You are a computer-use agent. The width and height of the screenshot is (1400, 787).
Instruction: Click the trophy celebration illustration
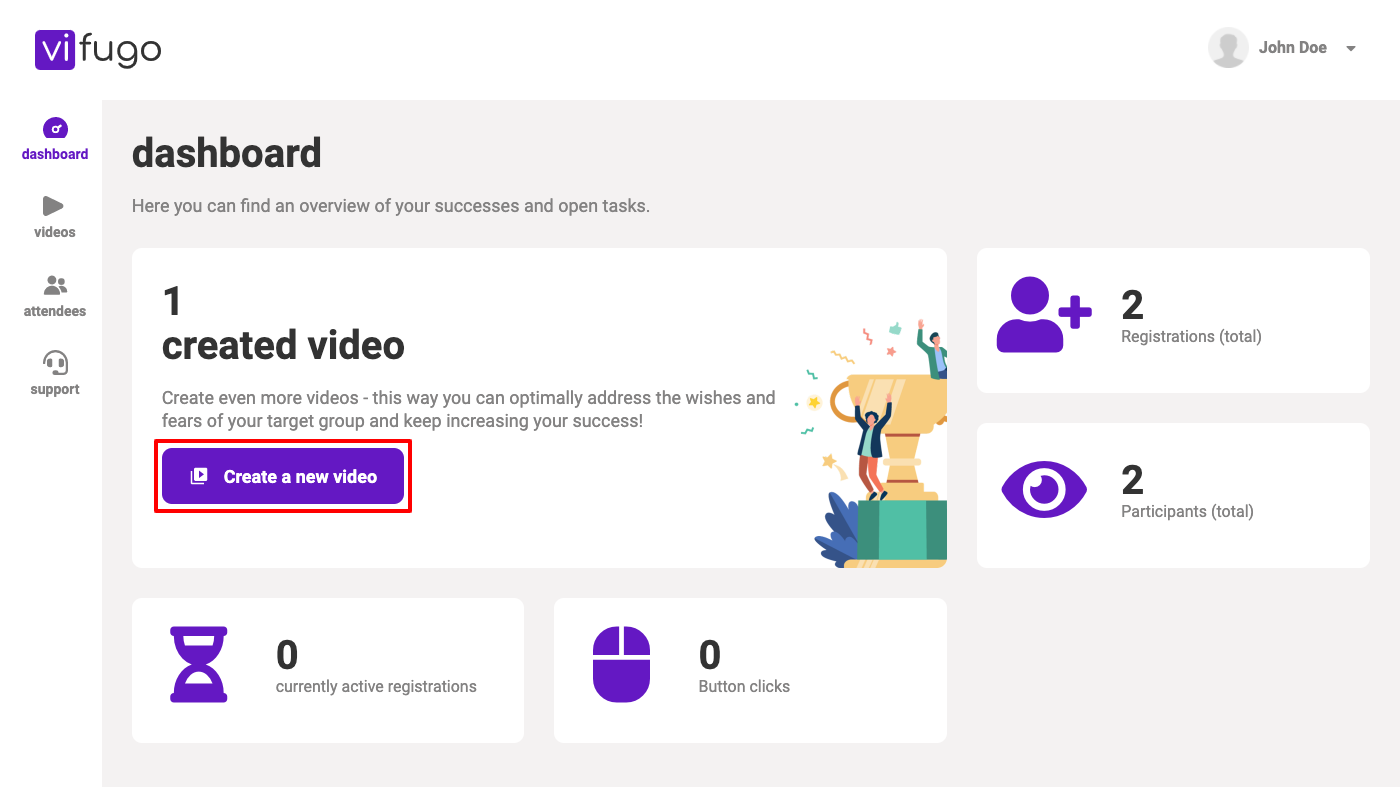(x=872, y=444)
